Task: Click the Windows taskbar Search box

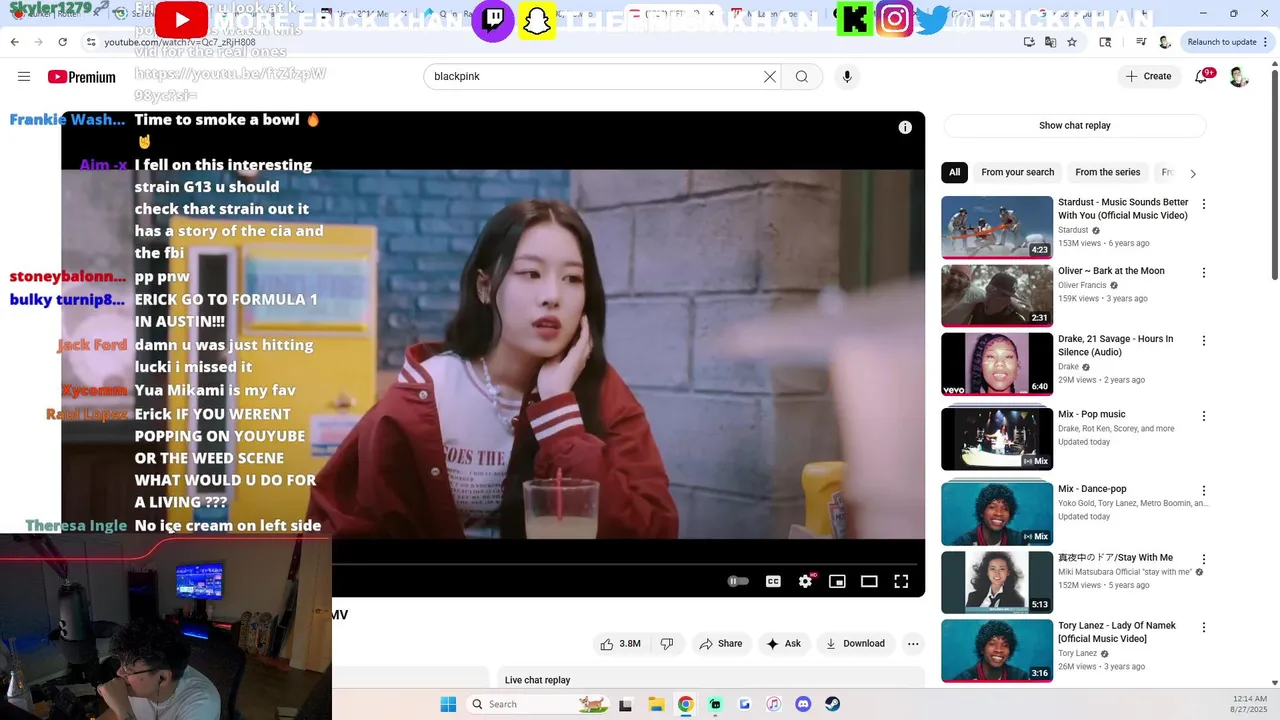Action: pyautogui.click(x=537, y=704)
